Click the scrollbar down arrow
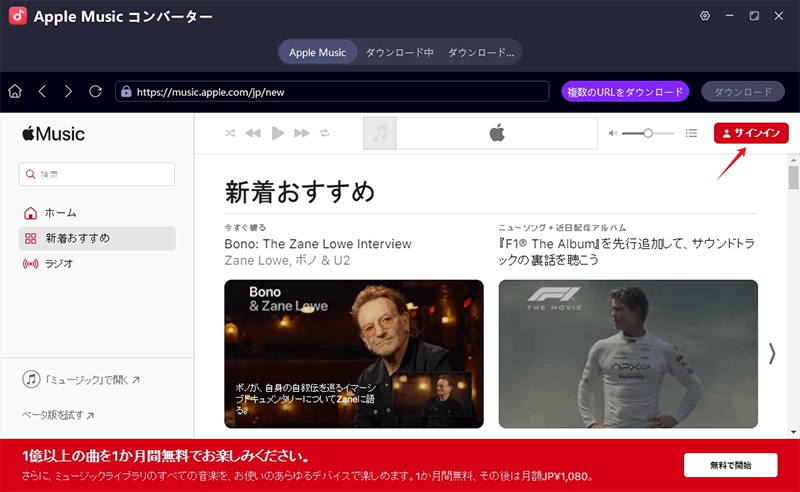The image size is (800, 492). (793, 432)
